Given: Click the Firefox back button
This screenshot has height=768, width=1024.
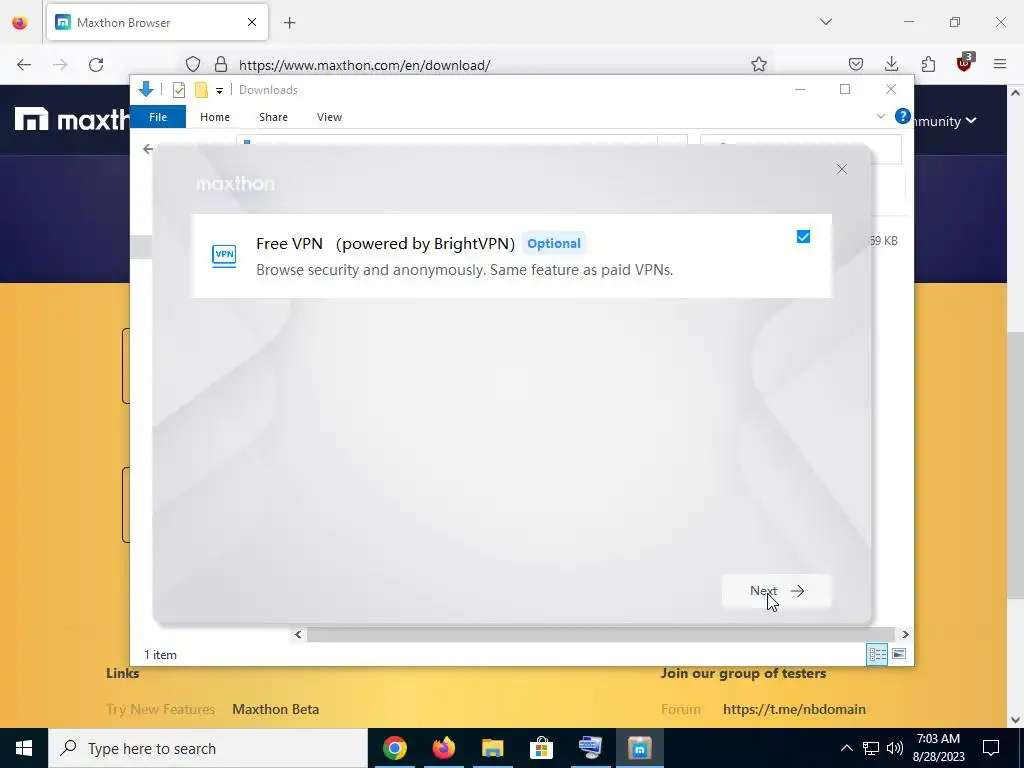Looking at the screenshot, I should [24, 65].
